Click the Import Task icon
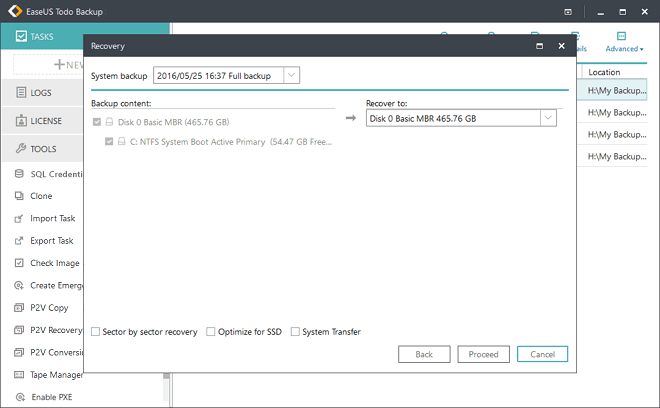This screenshot has height=408, width=660. pos(20,219)
